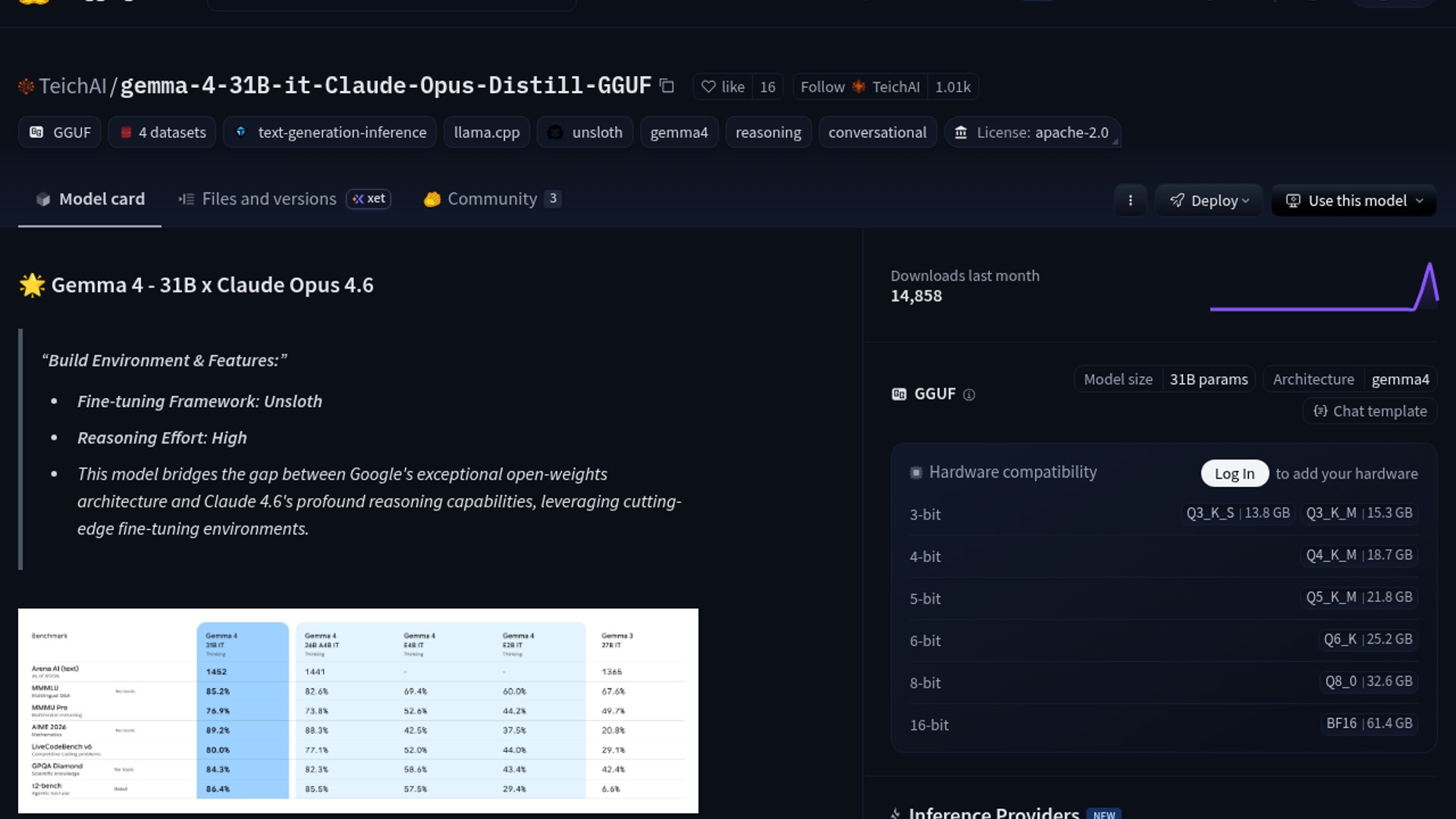This screenshot has height=819, width=1456.
Task: Expand the Deploy dropdown
Action: click(1209, 200)
